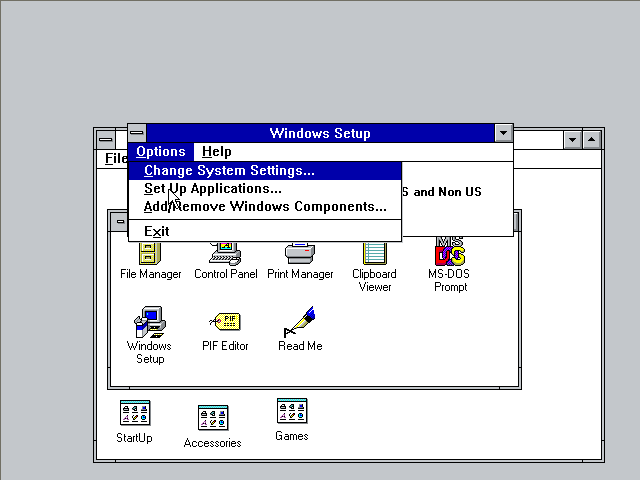
Task: Start the MS-DOS Prompt icon
Action: (x=449, y=265)
